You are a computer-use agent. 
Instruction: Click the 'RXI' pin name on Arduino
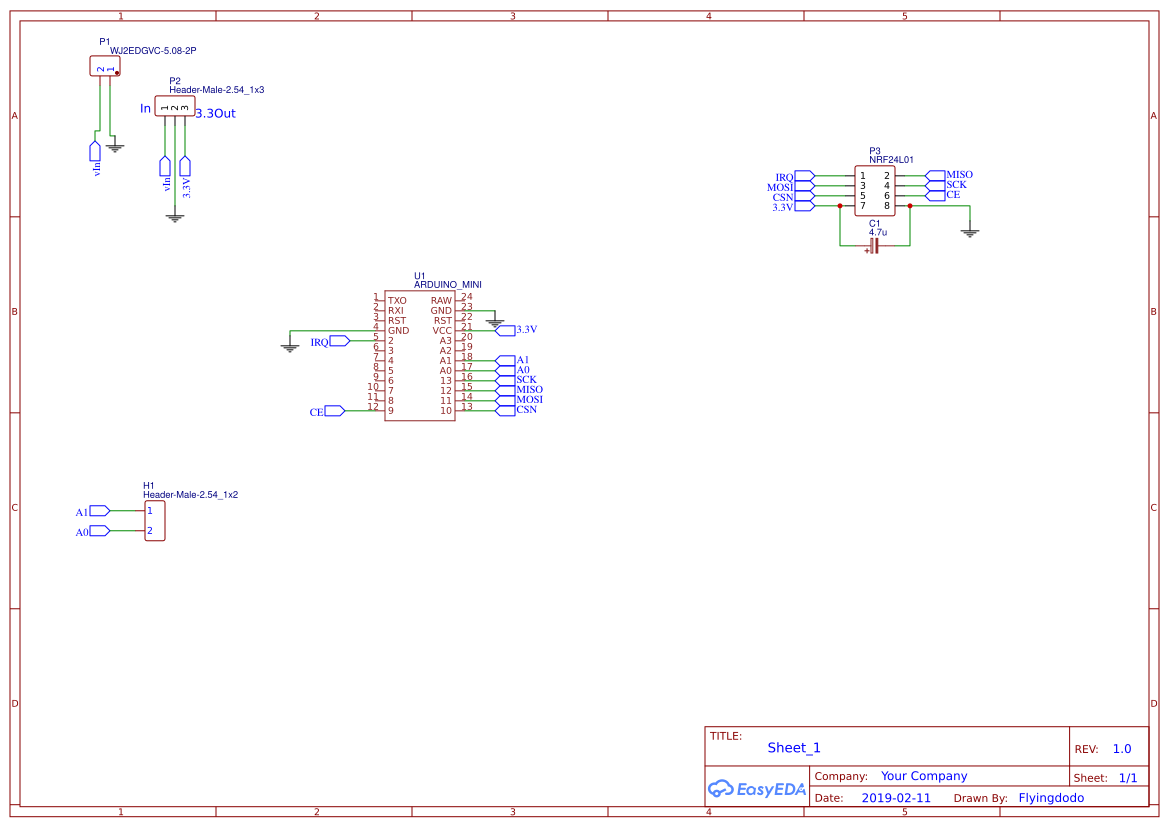(396, 311)
